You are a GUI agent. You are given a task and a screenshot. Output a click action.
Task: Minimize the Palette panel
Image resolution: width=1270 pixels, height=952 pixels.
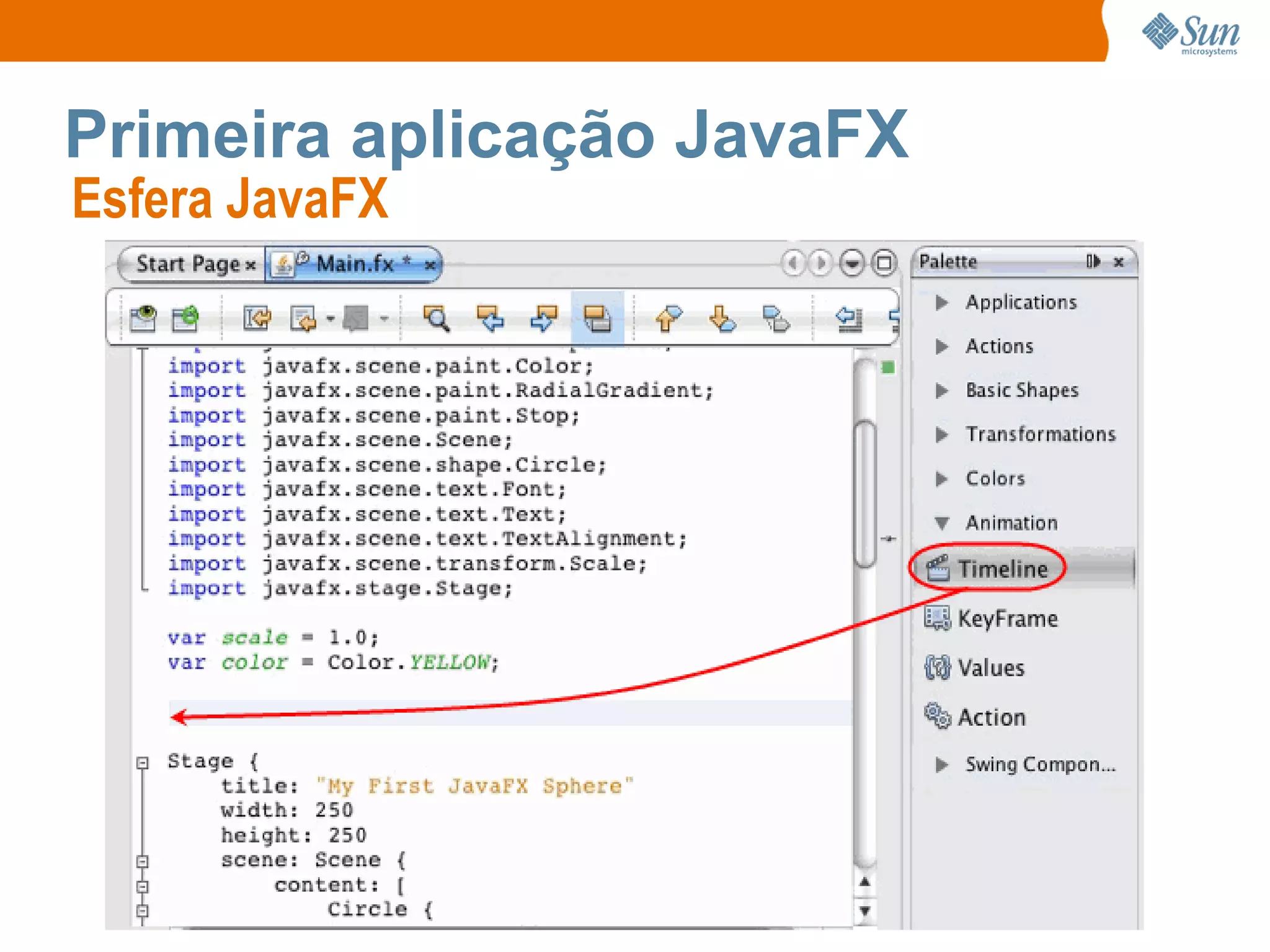[1093, 262]
